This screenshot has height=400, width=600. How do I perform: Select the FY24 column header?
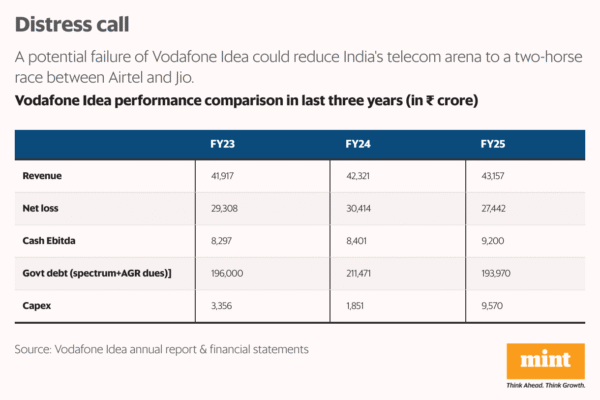click(x=358, y=144)
